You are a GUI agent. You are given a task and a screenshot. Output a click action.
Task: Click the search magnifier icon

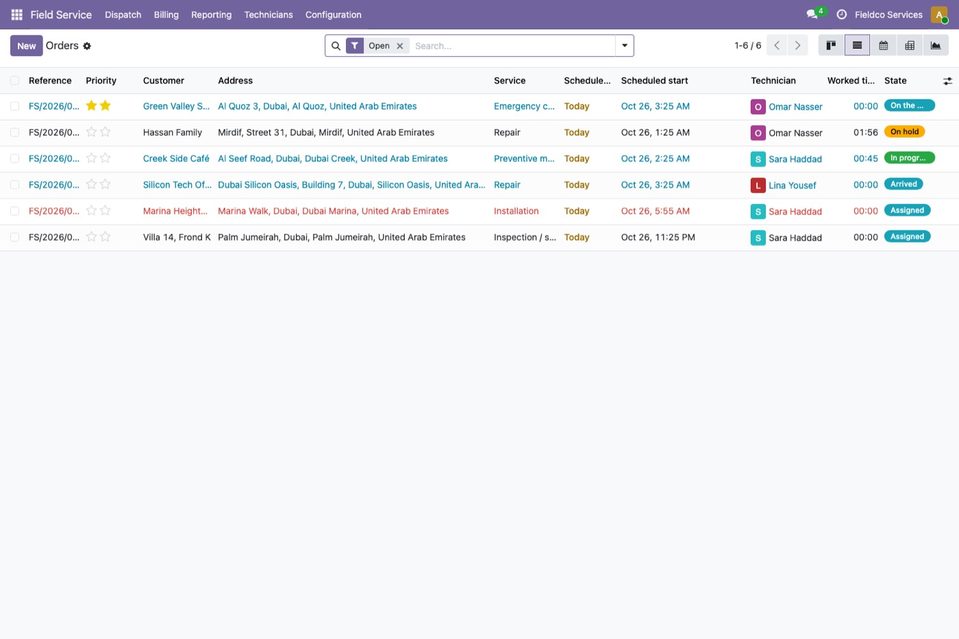336,46
